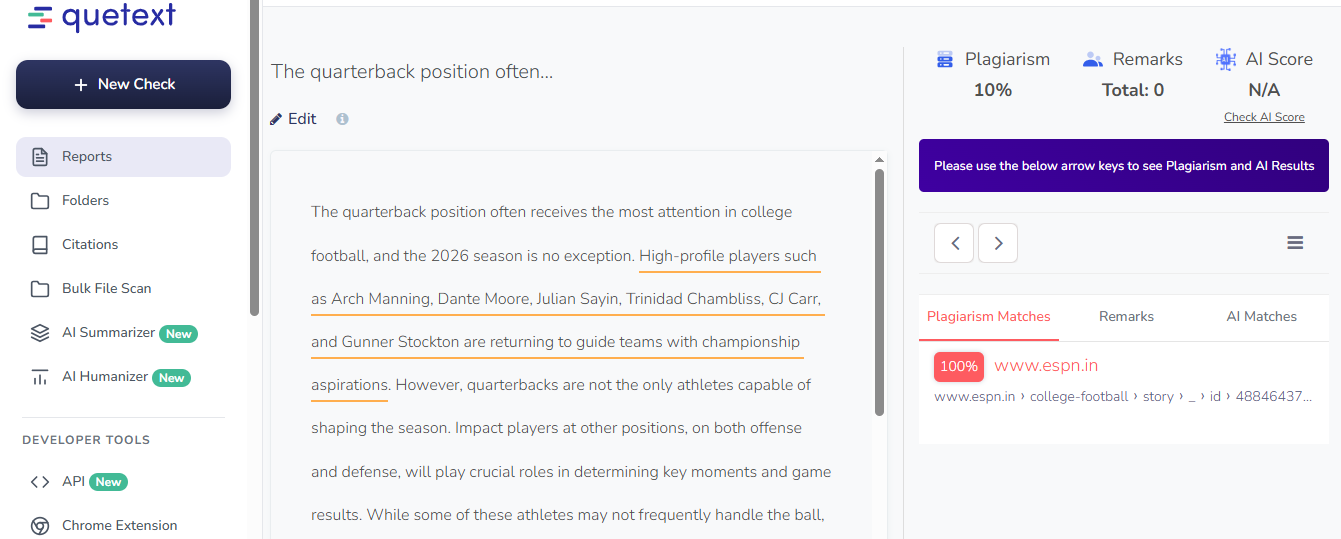
Task: Click the info icon beside Edit
Action: (x=342, y=119)
